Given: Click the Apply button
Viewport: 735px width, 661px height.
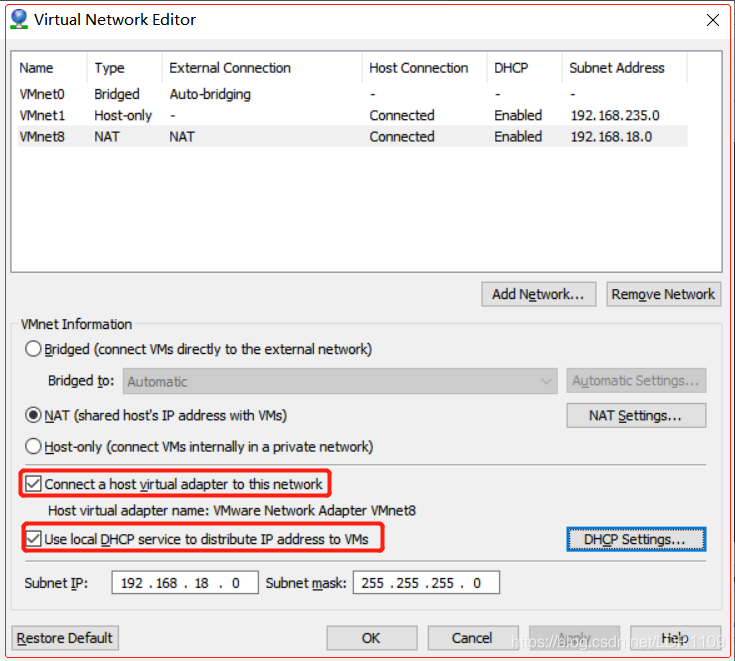Looking at the screenshot, I should [x=574, y=638].
